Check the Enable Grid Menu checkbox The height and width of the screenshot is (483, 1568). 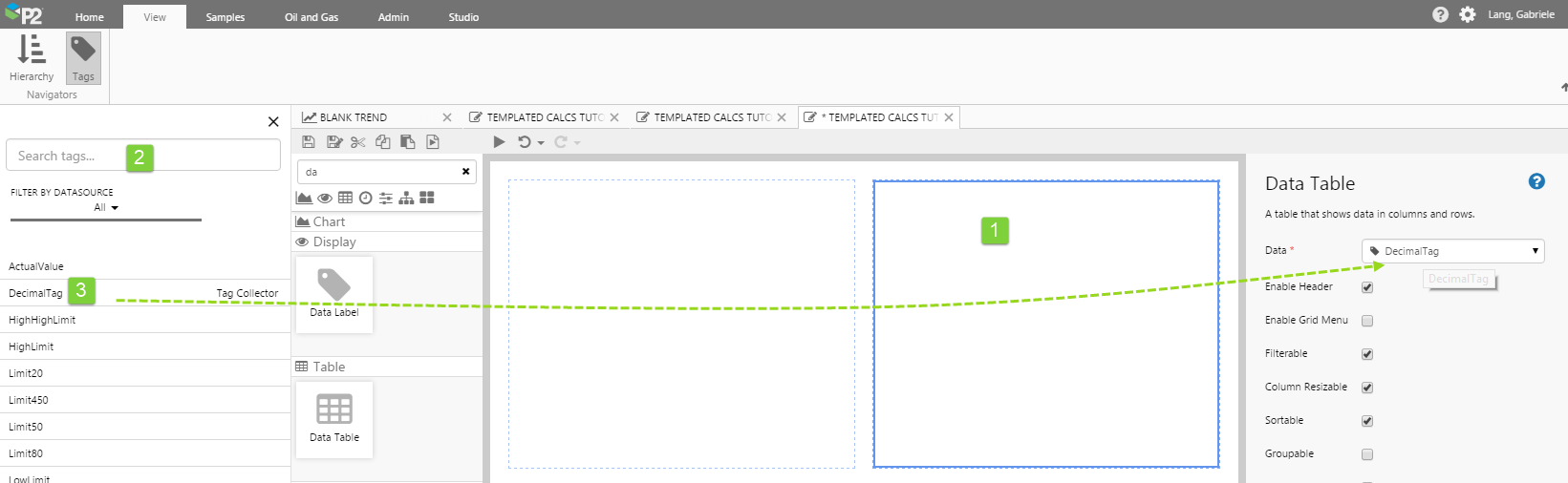(1367, 321)
